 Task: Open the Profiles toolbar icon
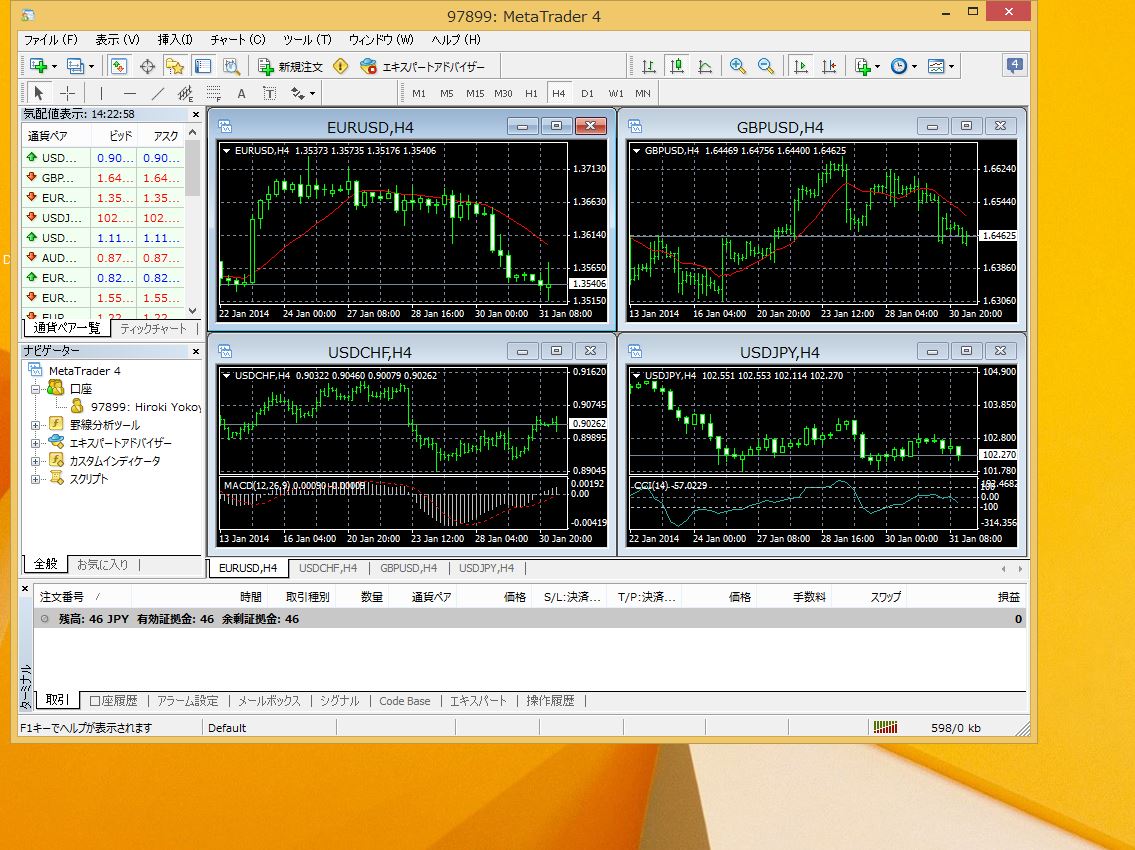point(79,67)
